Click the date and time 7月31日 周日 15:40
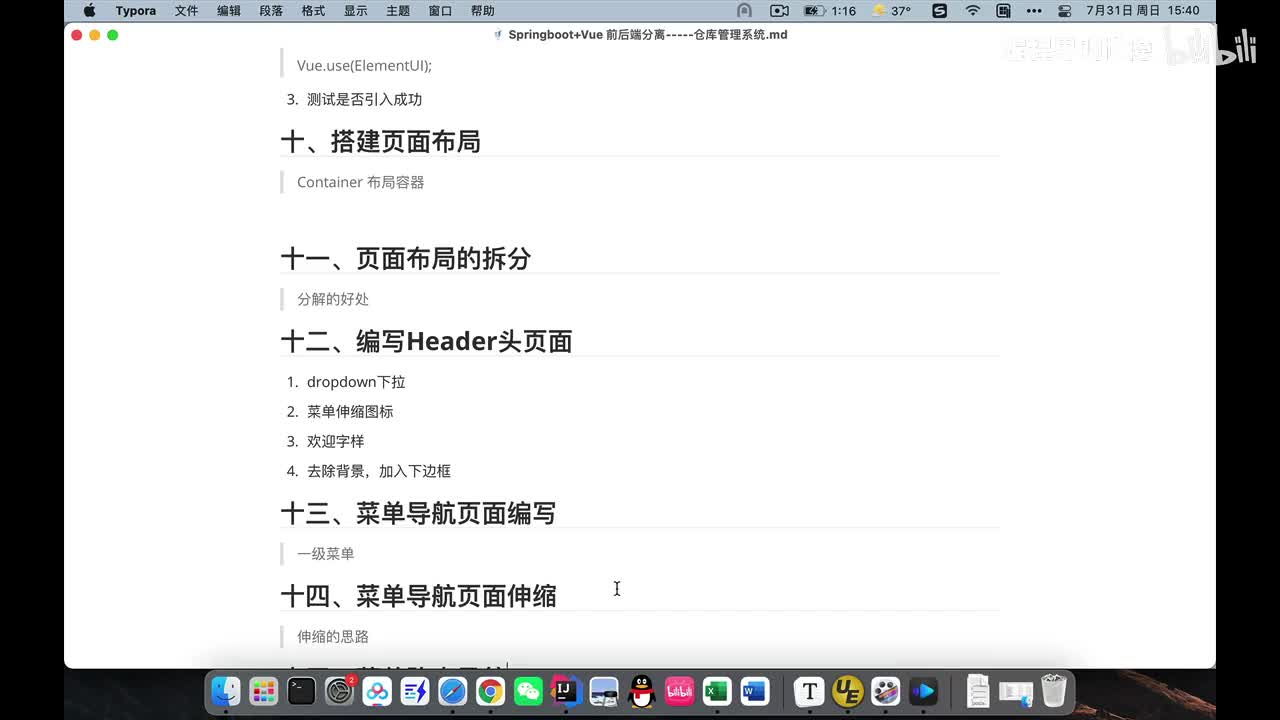The width and height of the screenshot is (1280, 720). [1143, 11]
